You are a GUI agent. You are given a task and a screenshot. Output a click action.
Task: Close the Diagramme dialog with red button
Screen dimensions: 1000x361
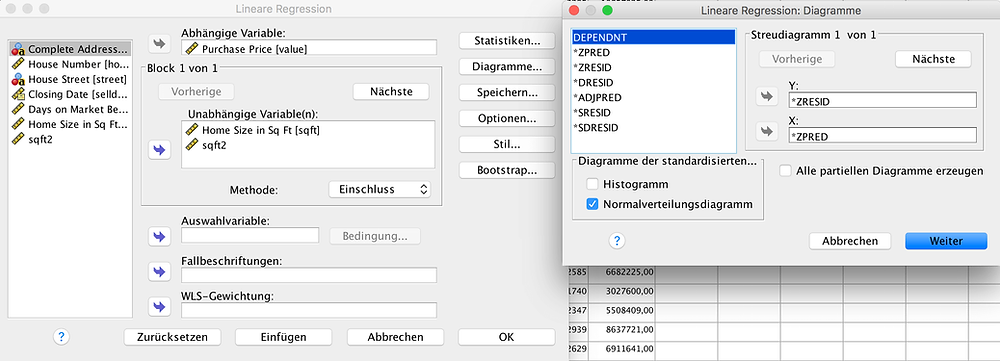(x=574, y=10)
